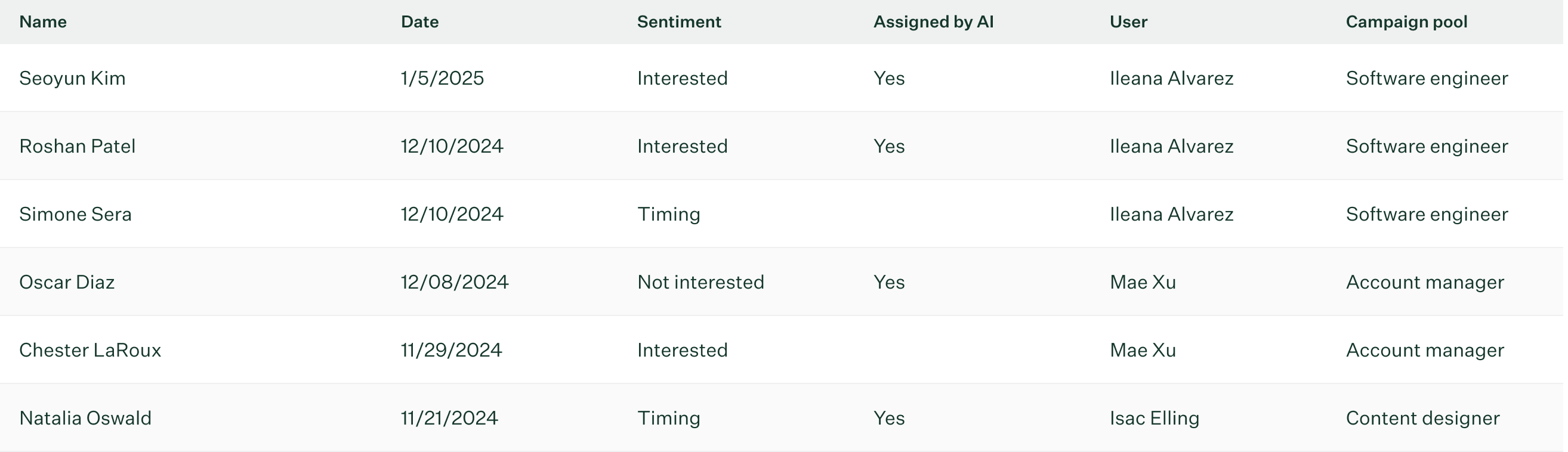1568x452 pixels.
Task: Click Timing sentiment for Simone Sera
Action: (669, 215)
